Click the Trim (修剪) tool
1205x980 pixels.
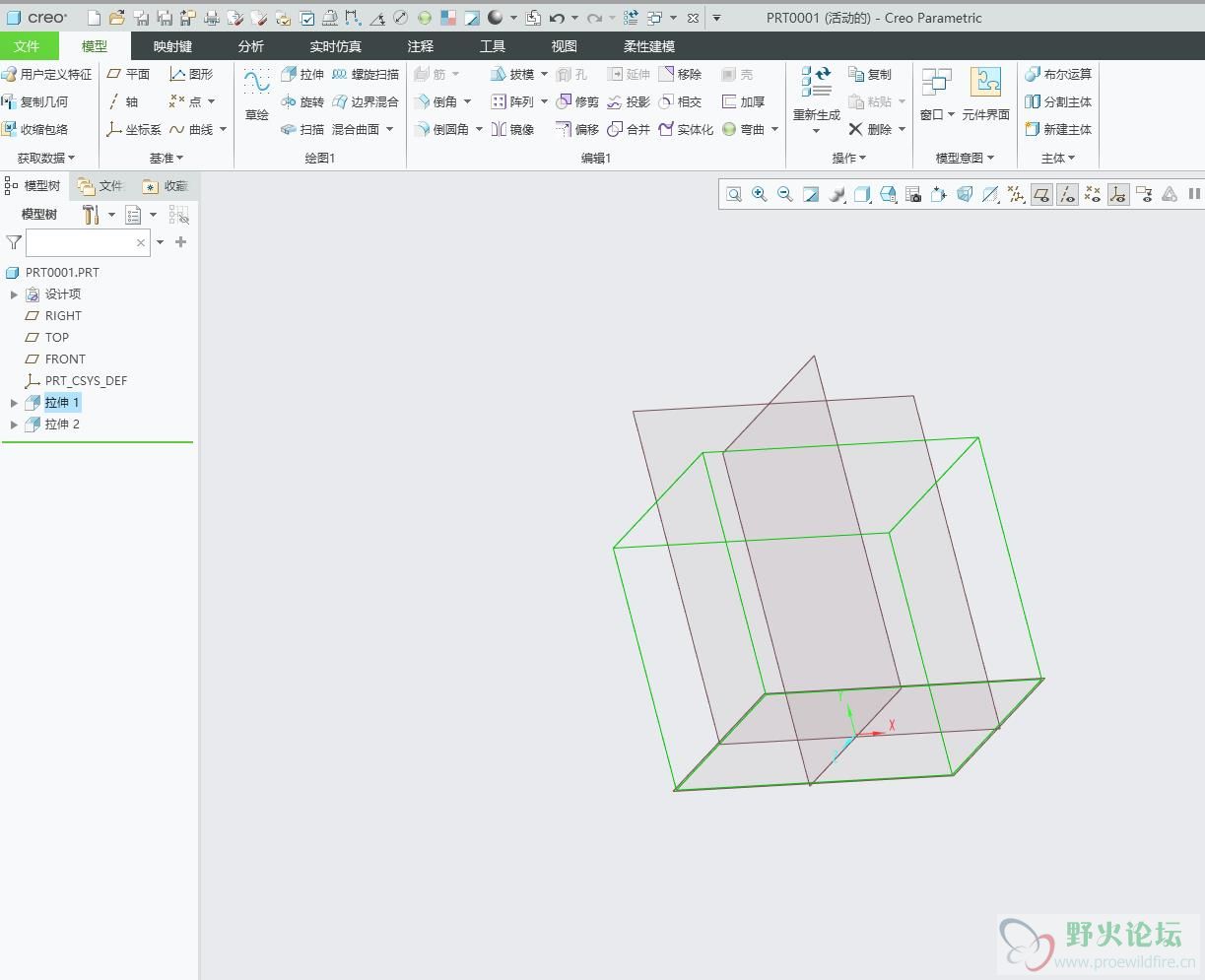point(577,101)
